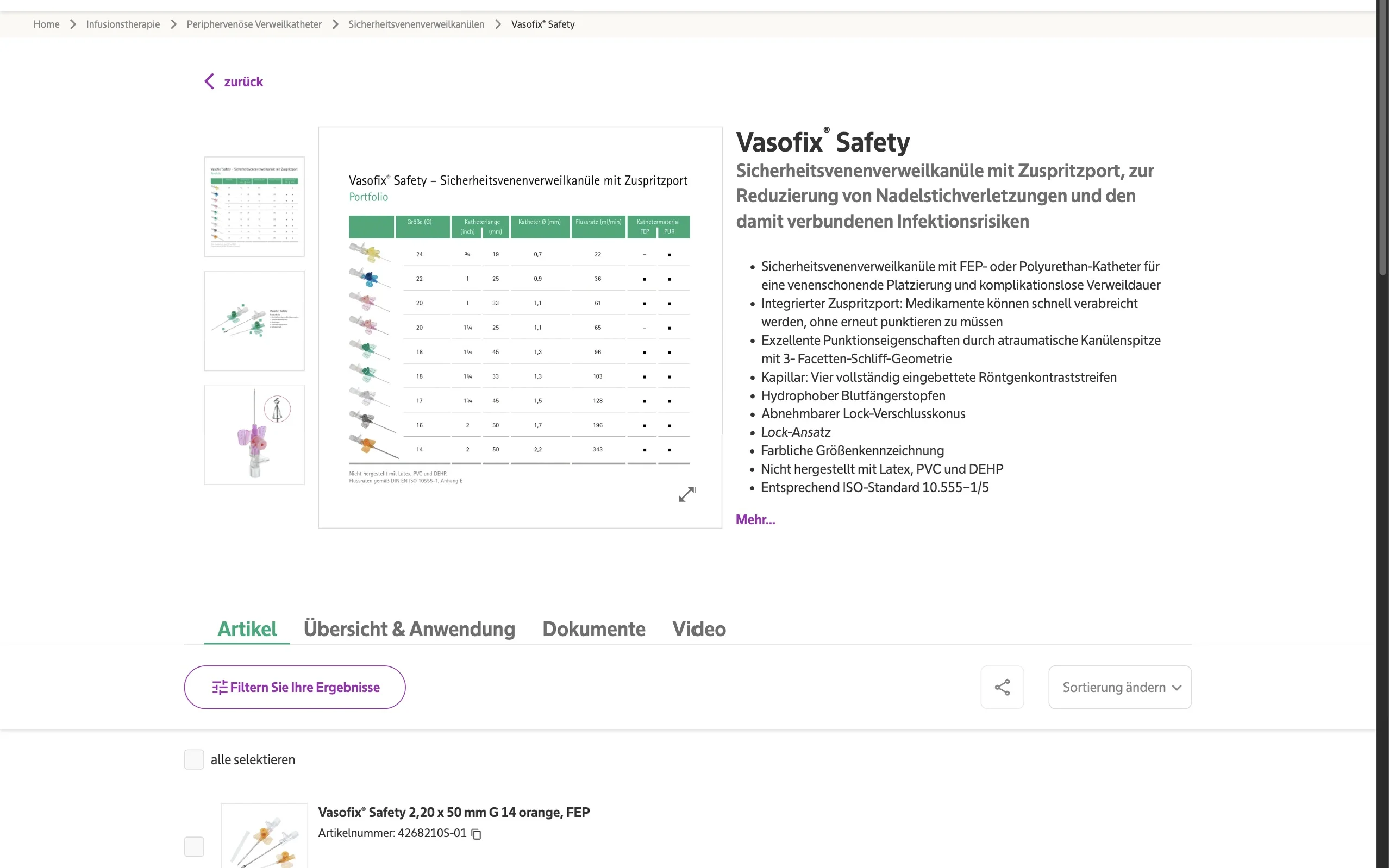Image resolution: width=1389 pixels, height=868 pixels.
Task: Click 'Artikelnummer: 4268210S-01' text
Action: [x=392, y=833]
